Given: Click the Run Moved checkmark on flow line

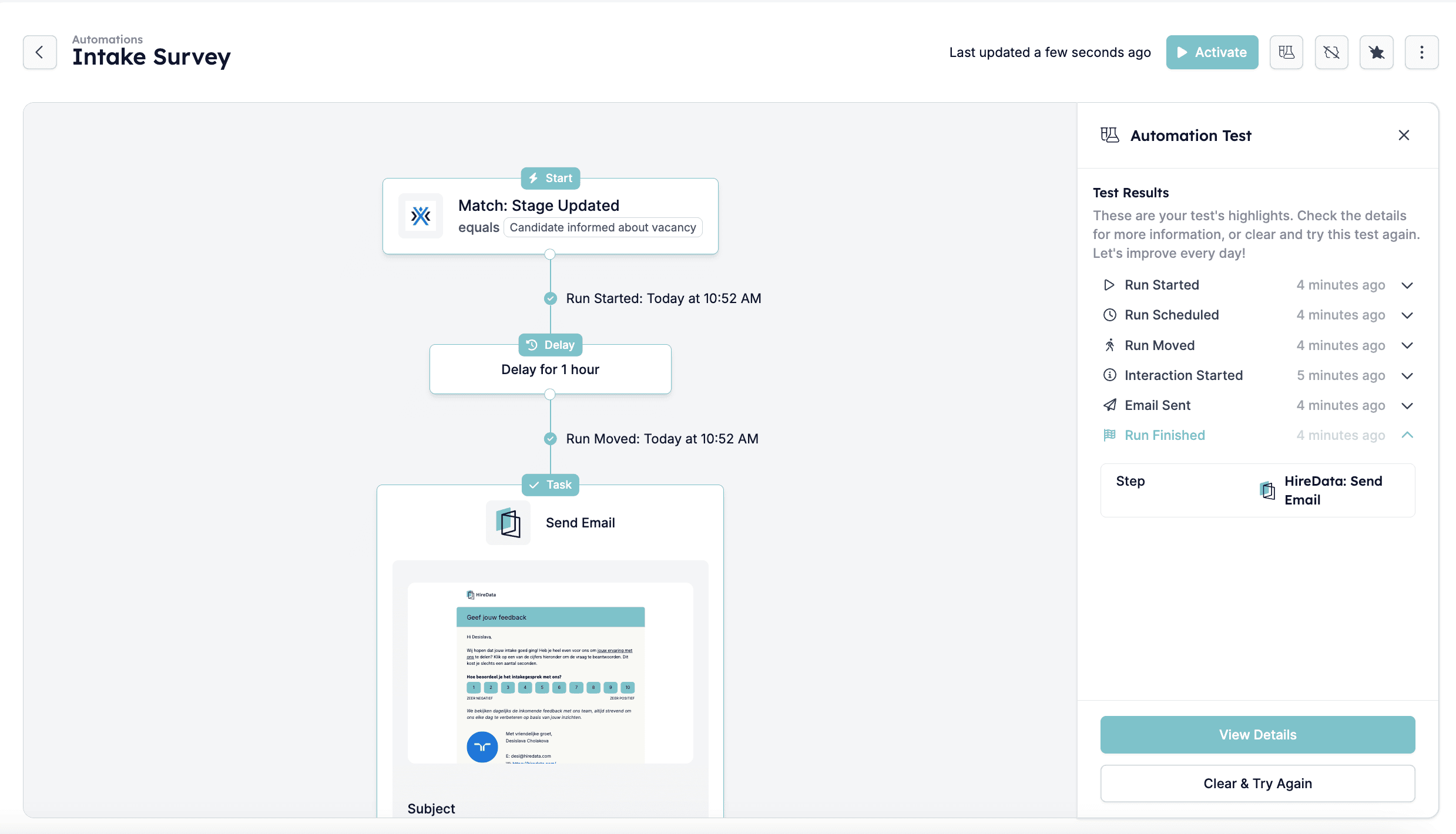Looking at the screenshot, I should point(551,439).
